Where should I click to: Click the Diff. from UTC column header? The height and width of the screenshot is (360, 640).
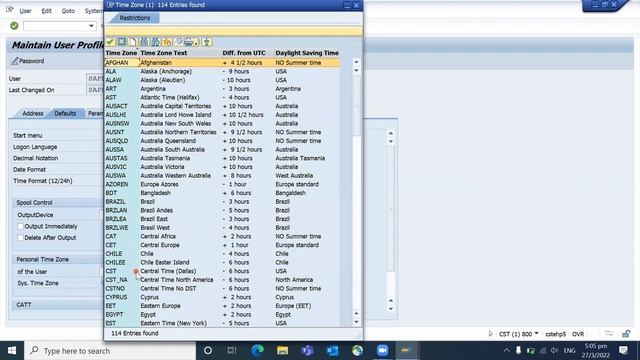click(x=244, y=53)
